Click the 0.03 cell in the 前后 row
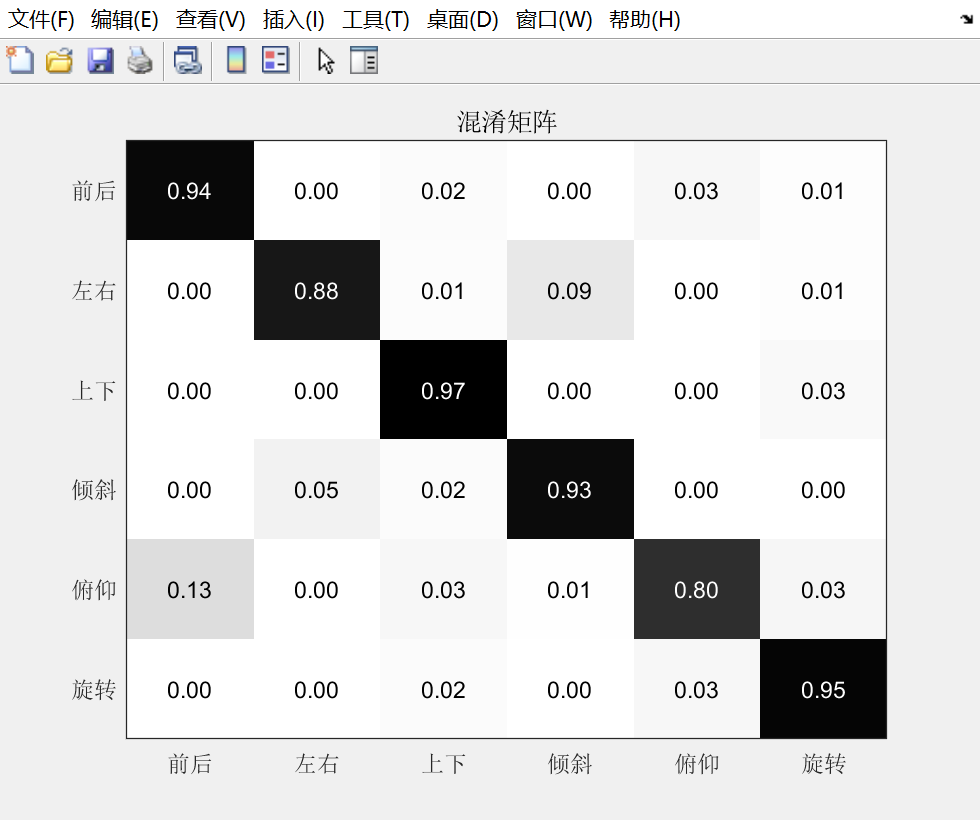Viewport: 980px width, 820px height. point(697,191)
